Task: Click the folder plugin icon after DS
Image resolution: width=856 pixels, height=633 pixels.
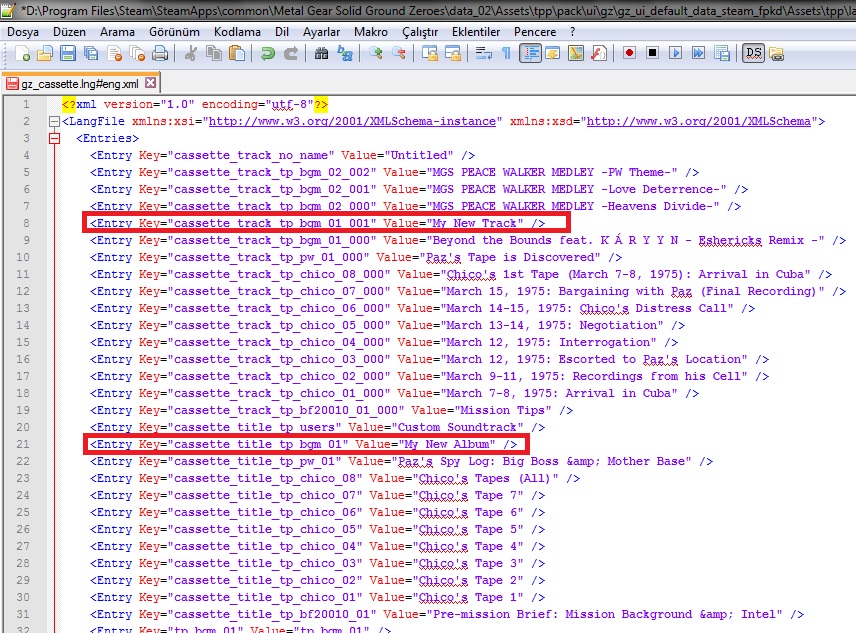Action: (x=776, y=53)
